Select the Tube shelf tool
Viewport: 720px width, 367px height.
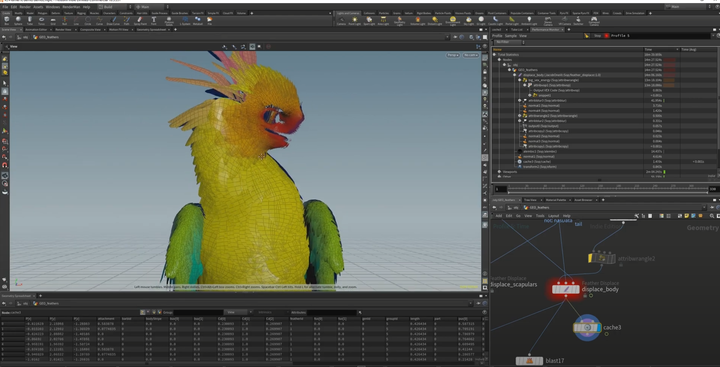coord(30,20)
